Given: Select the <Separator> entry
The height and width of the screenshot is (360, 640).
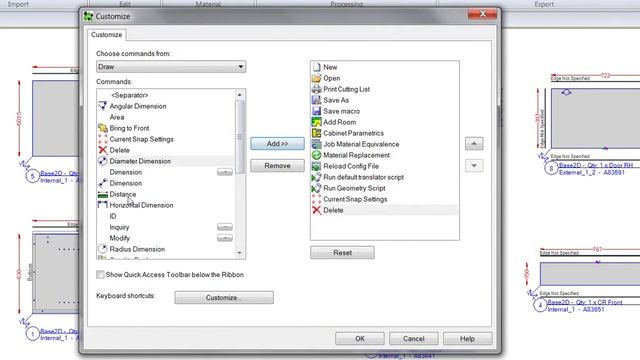Looking at the screenshot, I should tap(129, 95).
